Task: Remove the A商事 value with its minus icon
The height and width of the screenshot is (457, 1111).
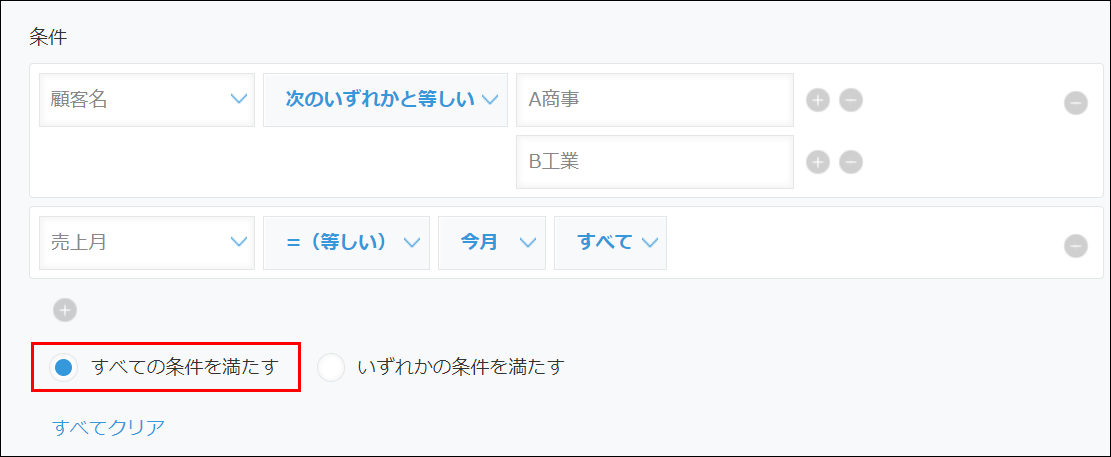Action: pos(850,100)
